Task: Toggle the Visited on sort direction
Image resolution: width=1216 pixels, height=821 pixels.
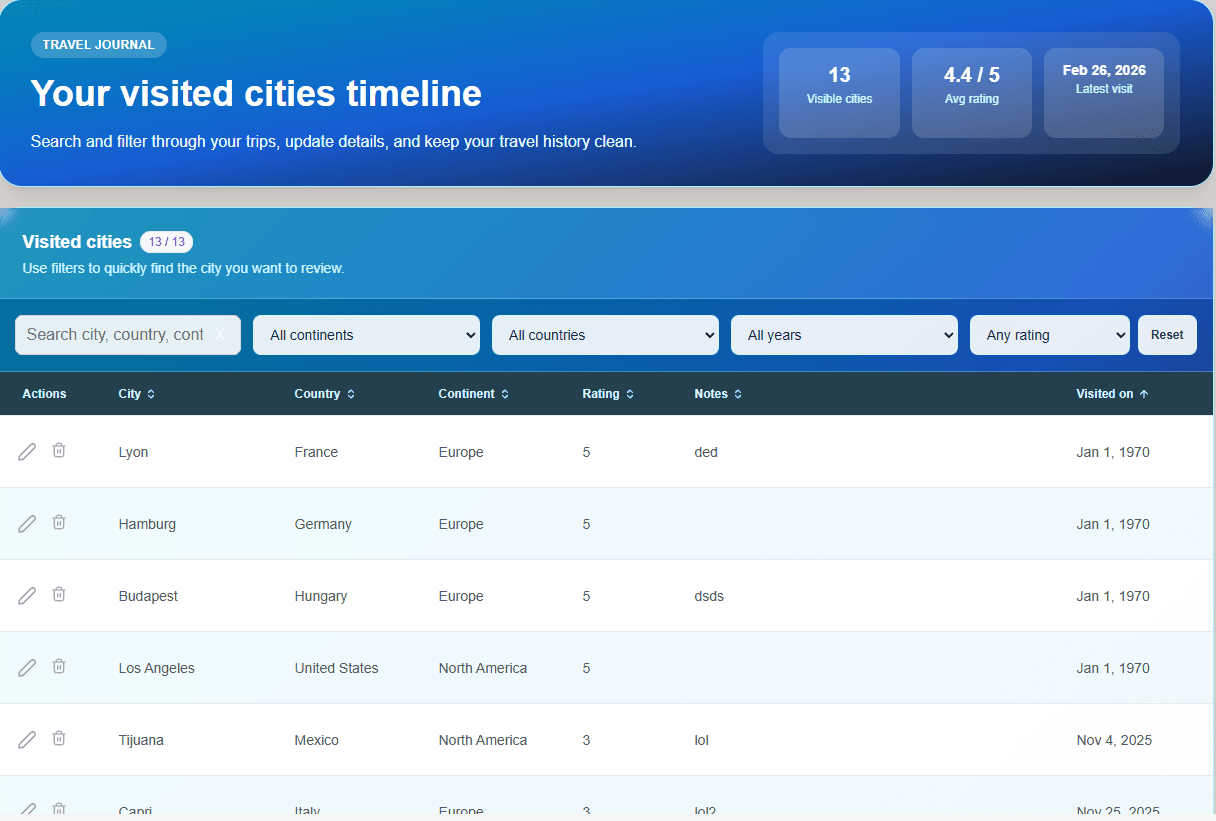Action: 1112,394
